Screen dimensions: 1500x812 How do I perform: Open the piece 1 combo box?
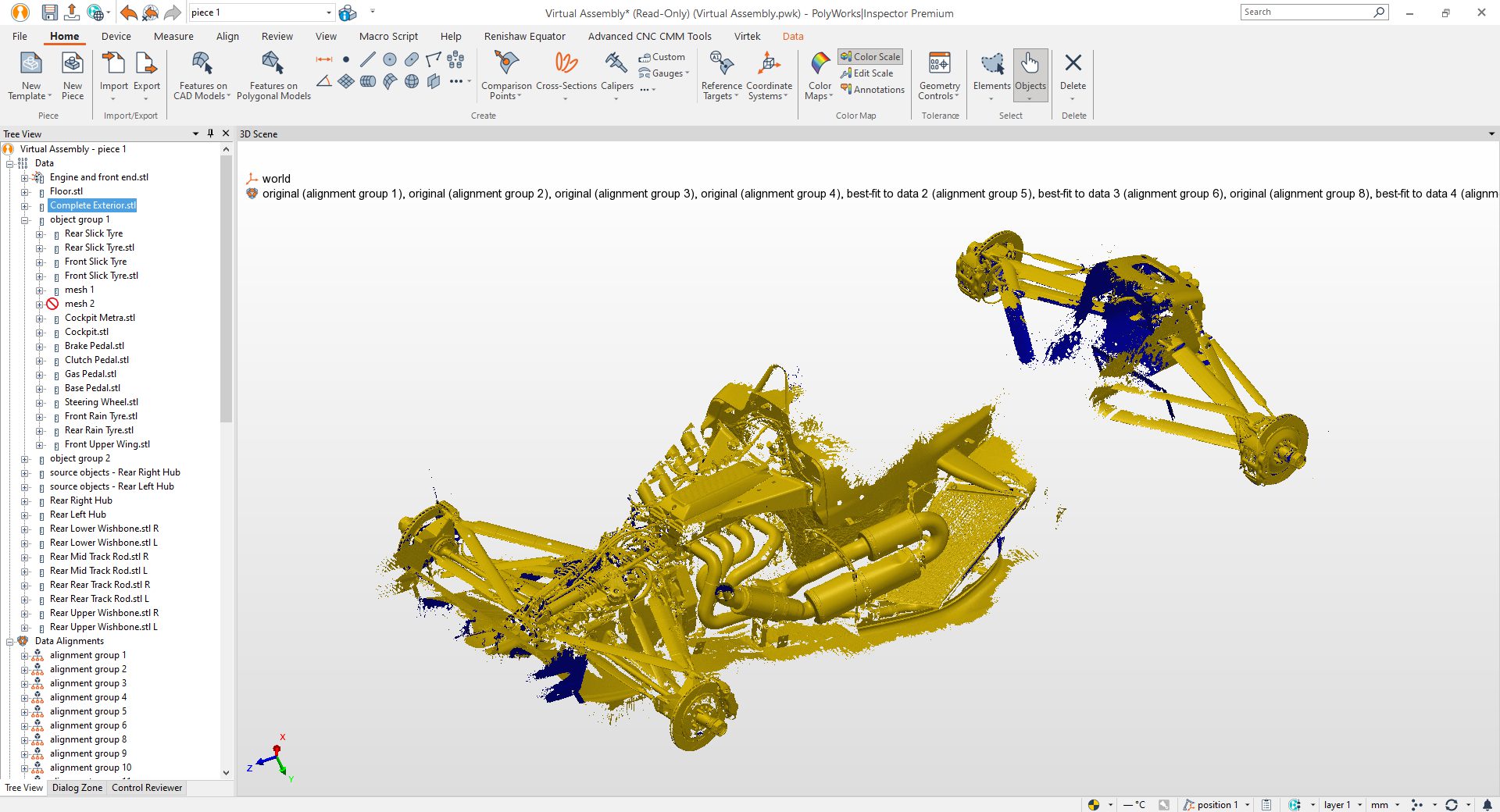pos(329,12)
